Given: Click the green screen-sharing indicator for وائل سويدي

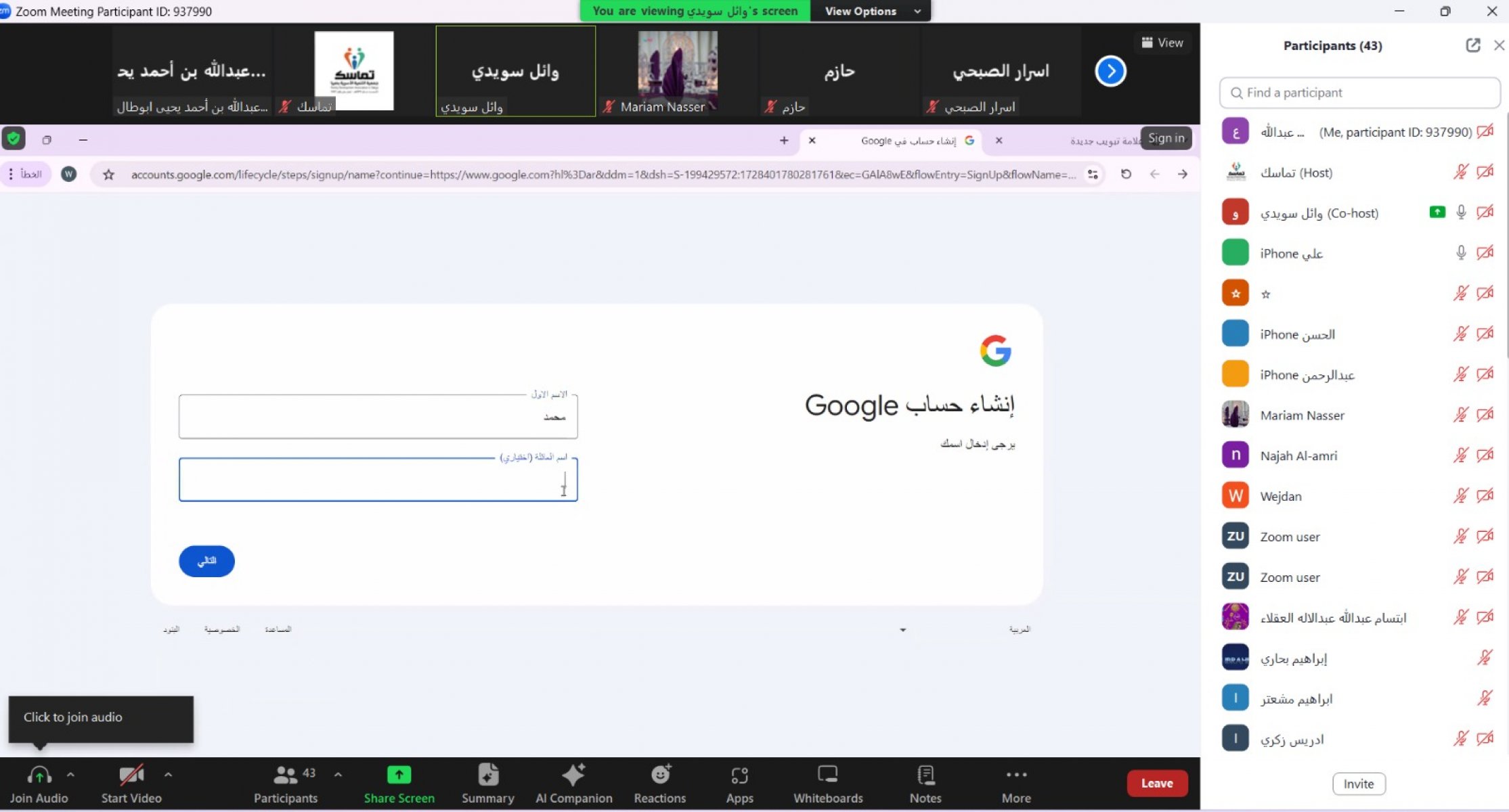Looking at the screenshot, I should (x=1437, y=212).
